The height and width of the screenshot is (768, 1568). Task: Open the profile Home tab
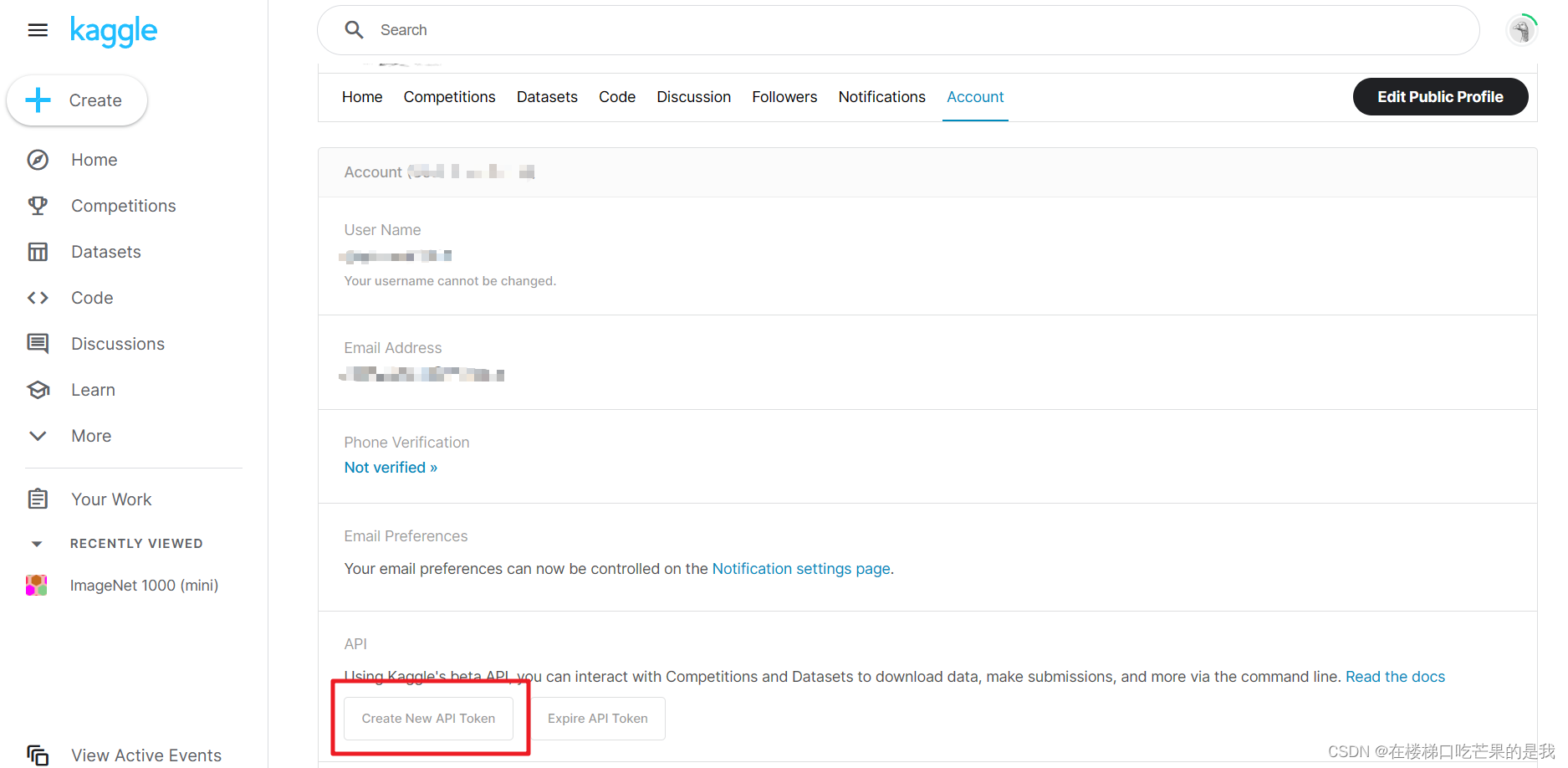click(x=362, y=97)
